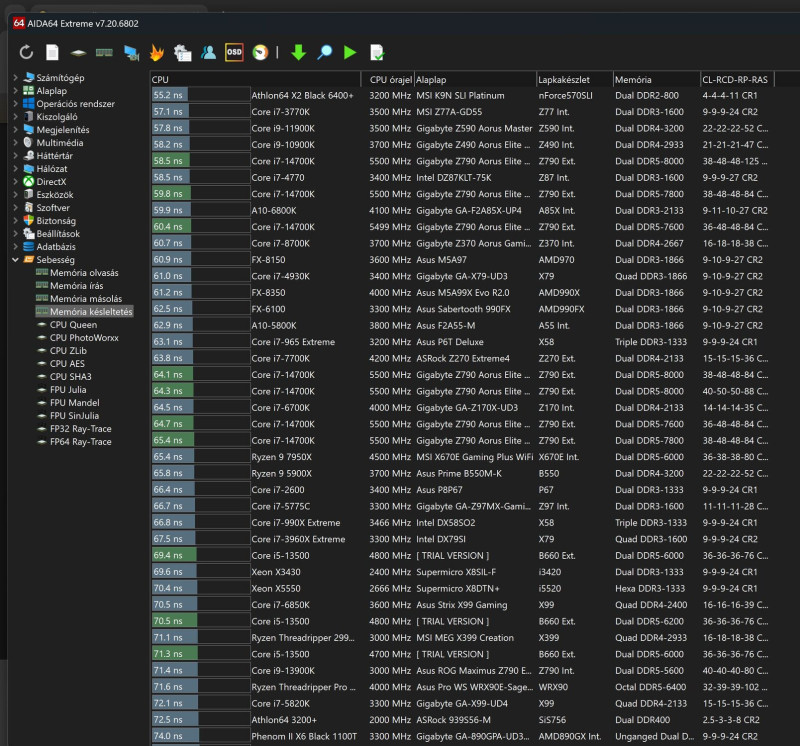Open CPU ZLib benchmark
Screen dimensions: 800x746
[x=68, y=351]
